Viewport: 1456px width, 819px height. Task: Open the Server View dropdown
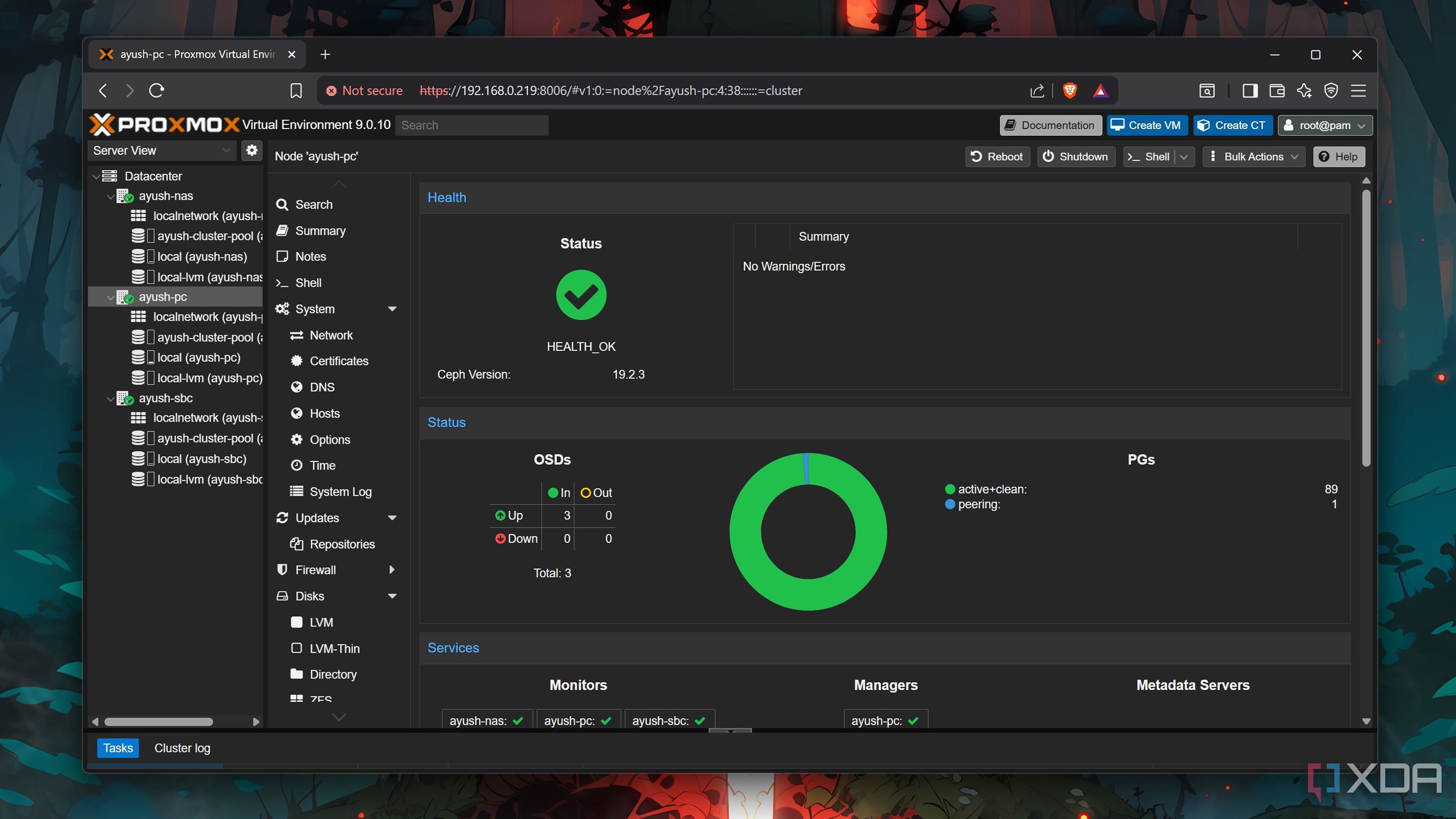162,151
